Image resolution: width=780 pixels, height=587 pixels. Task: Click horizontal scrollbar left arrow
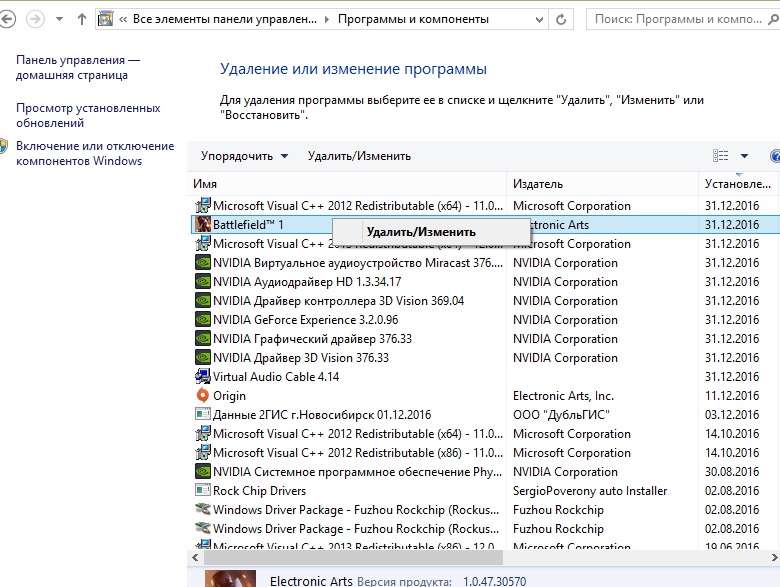click(x=195, y=558)
